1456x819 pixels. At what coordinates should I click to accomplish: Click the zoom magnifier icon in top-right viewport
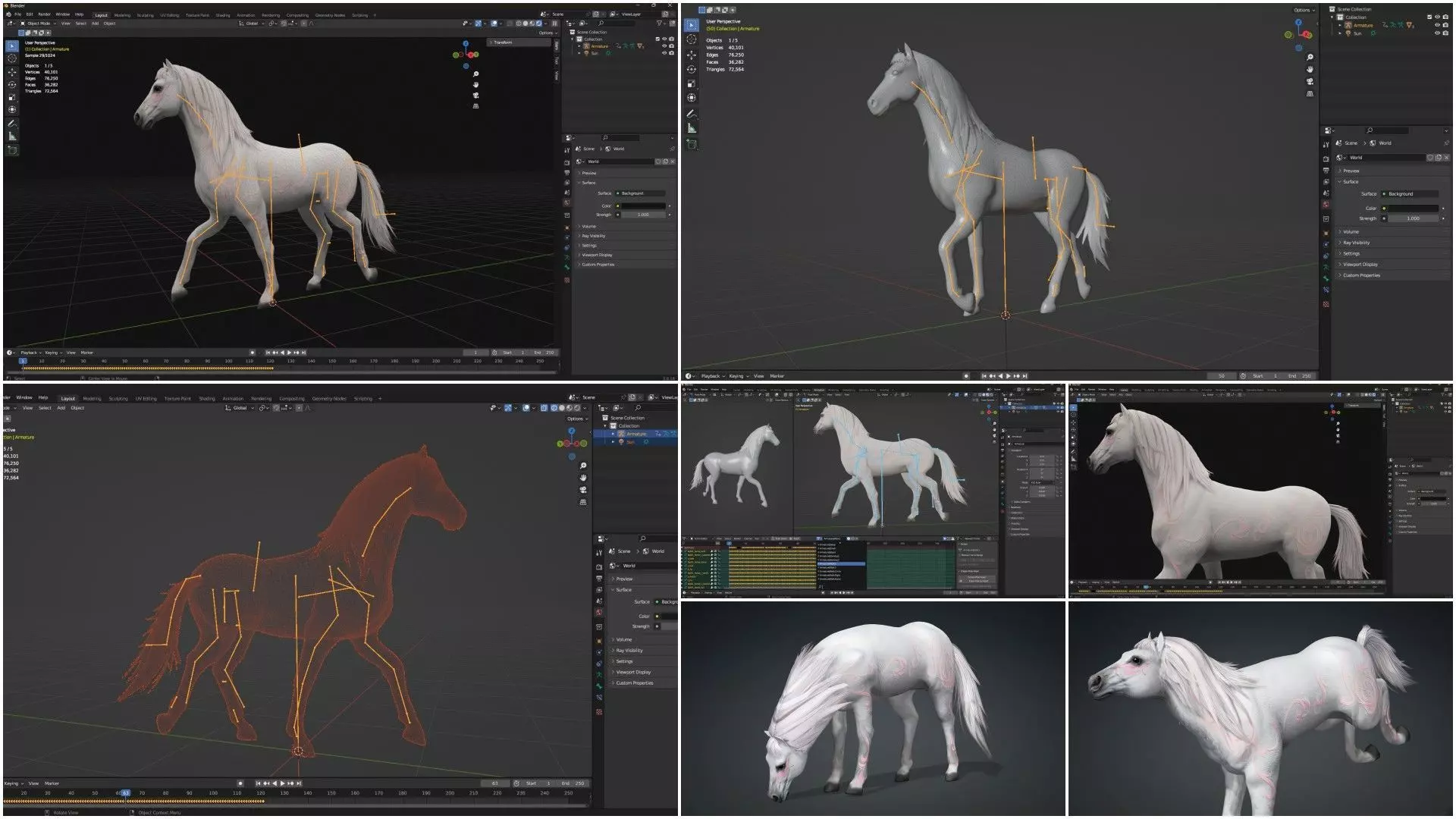[x=1310, y=58]
